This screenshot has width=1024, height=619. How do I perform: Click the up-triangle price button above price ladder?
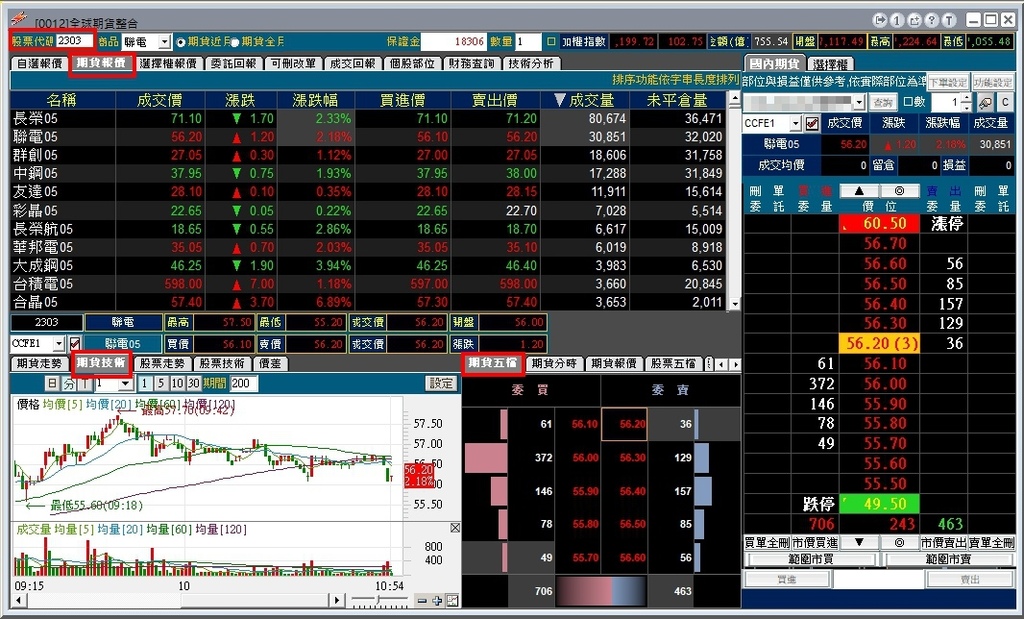(x=858, y=191)
